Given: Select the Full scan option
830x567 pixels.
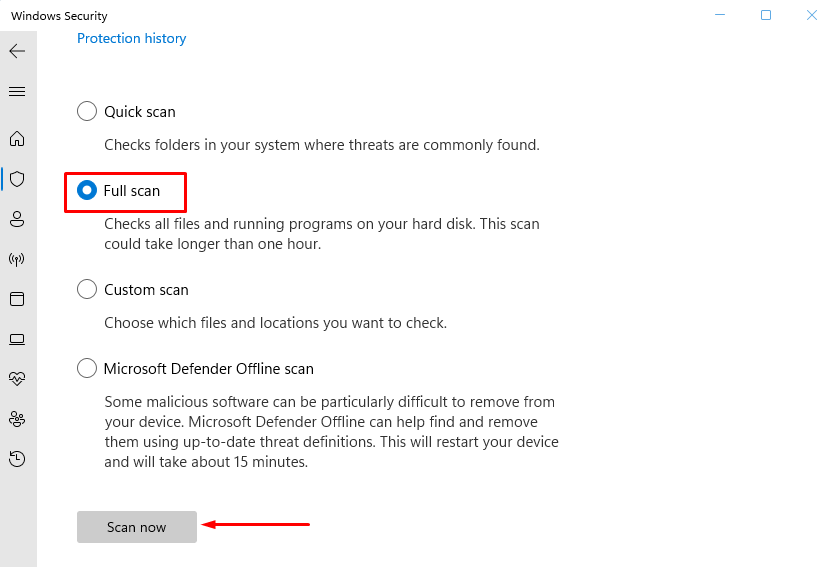Looking at the screenshot, I should pos(87,190).
